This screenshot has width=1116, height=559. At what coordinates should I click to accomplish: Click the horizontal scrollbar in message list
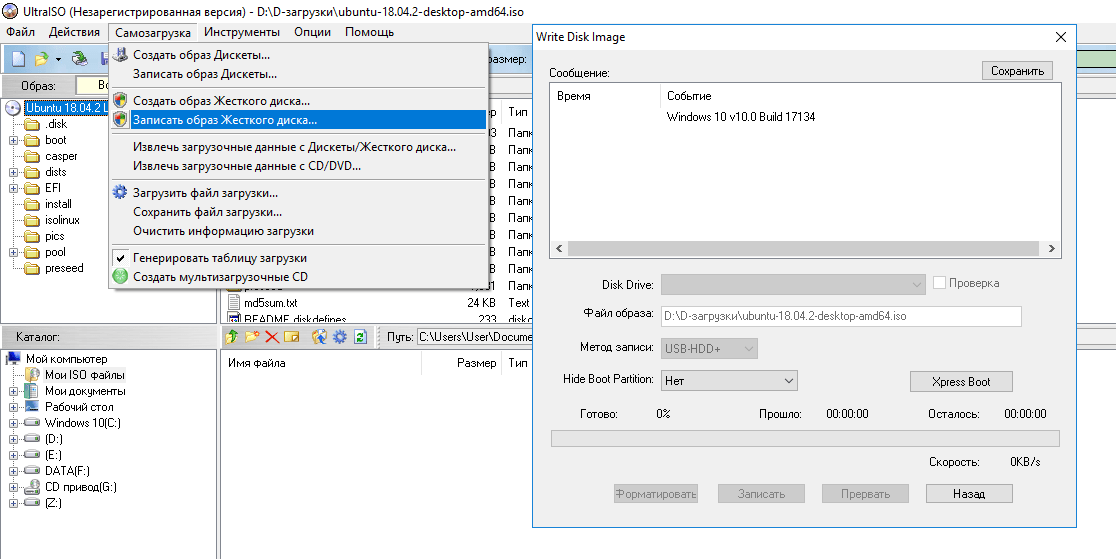pyautogui.click(x=805, y=248)
